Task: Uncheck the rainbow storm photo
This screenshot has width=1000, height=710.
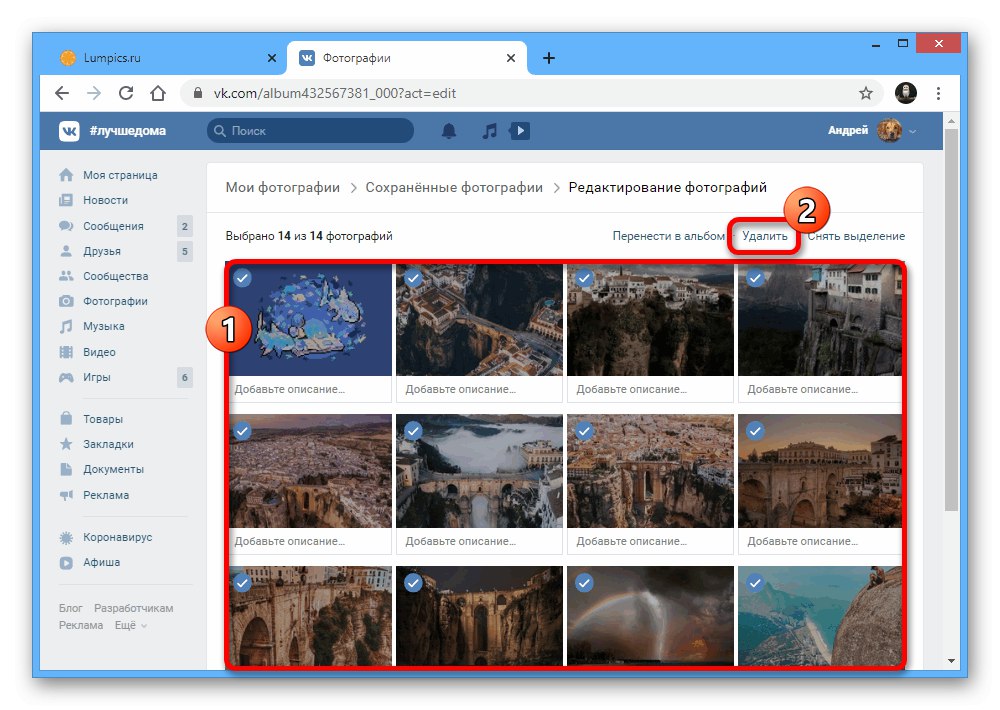Action: pyautogui.click(x=584, y=582)
